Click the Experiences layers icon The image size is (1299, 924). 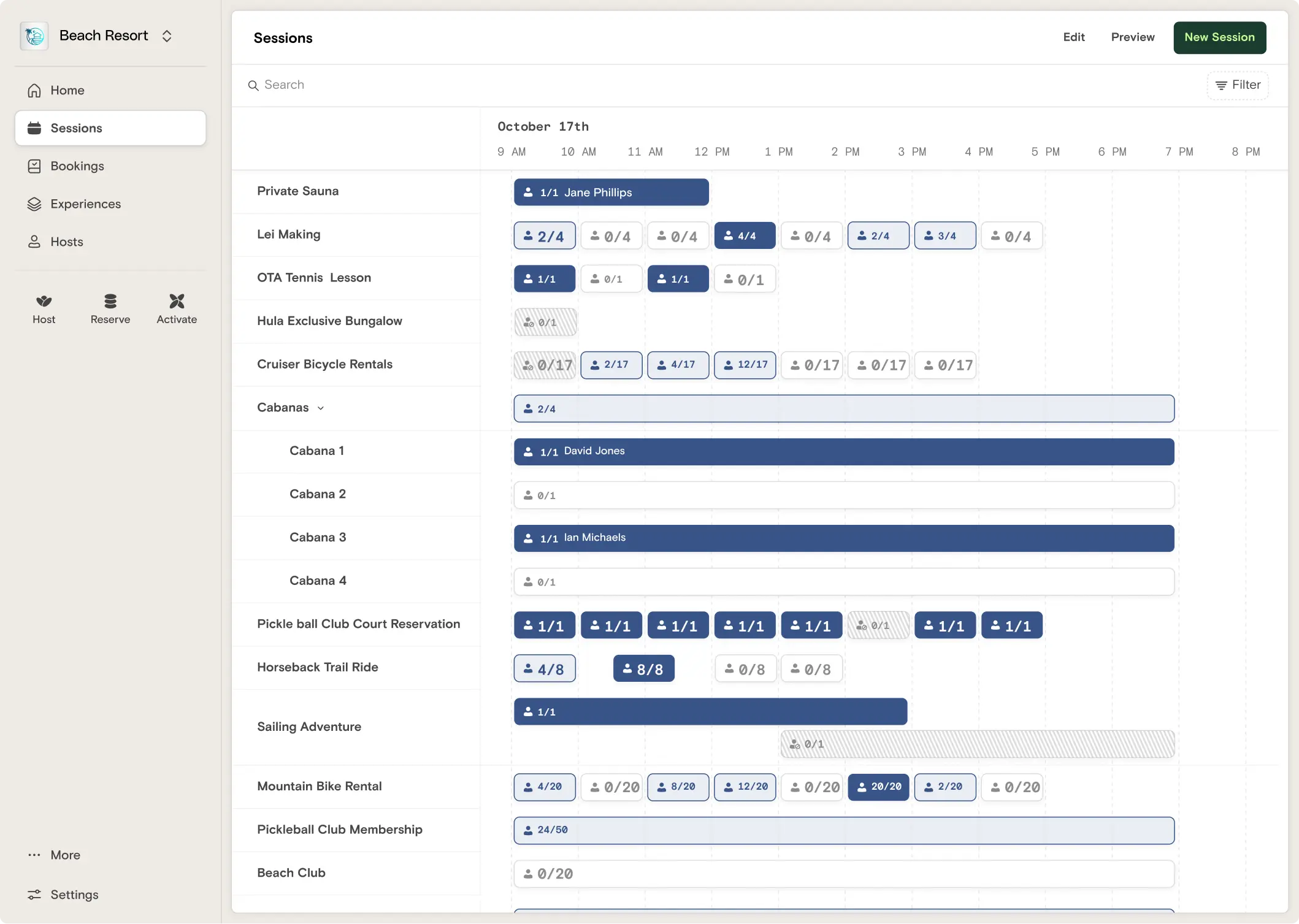[x=34, y=204]
